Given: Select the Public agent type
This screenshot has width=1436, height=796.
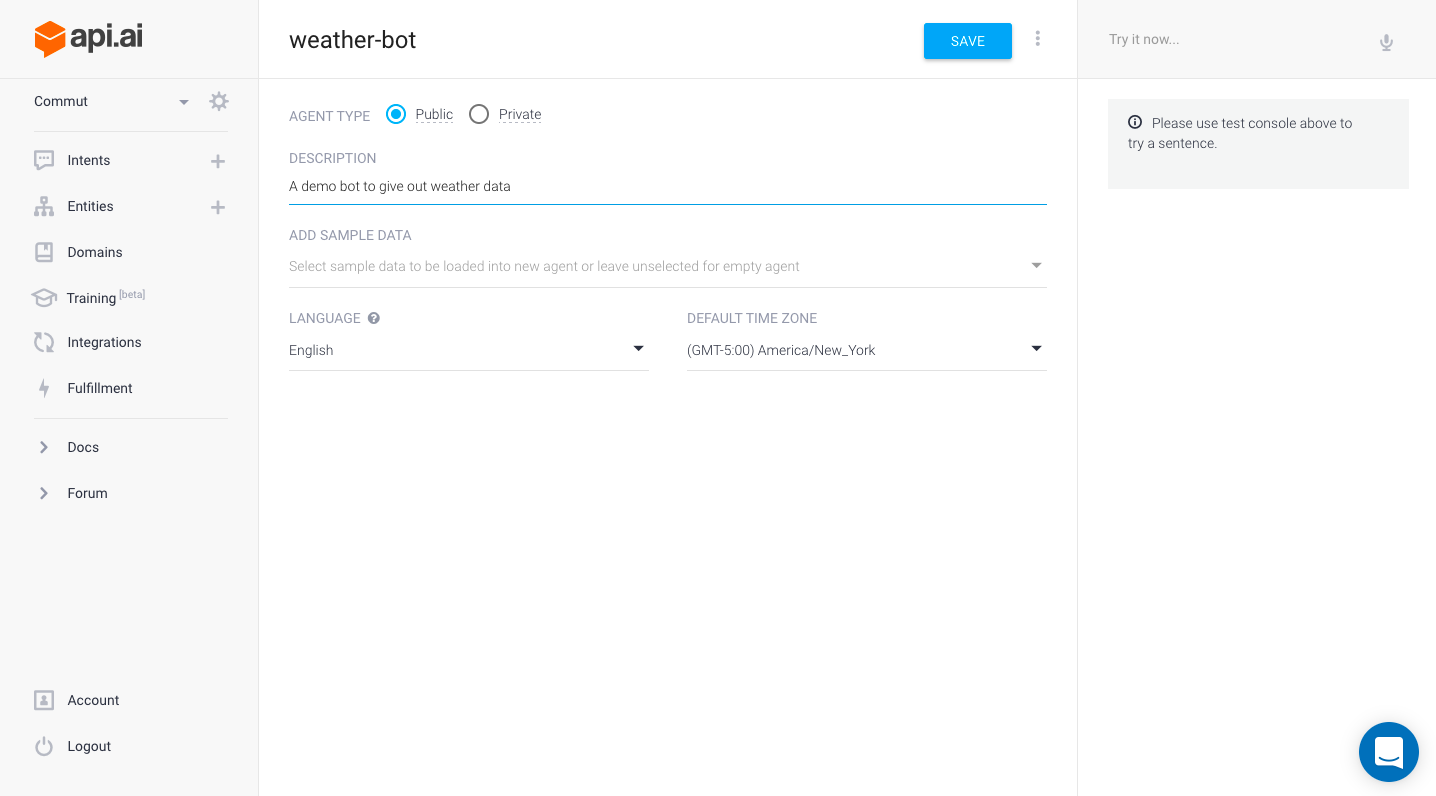Looking at the screenshot, I should tap(396, 114).
